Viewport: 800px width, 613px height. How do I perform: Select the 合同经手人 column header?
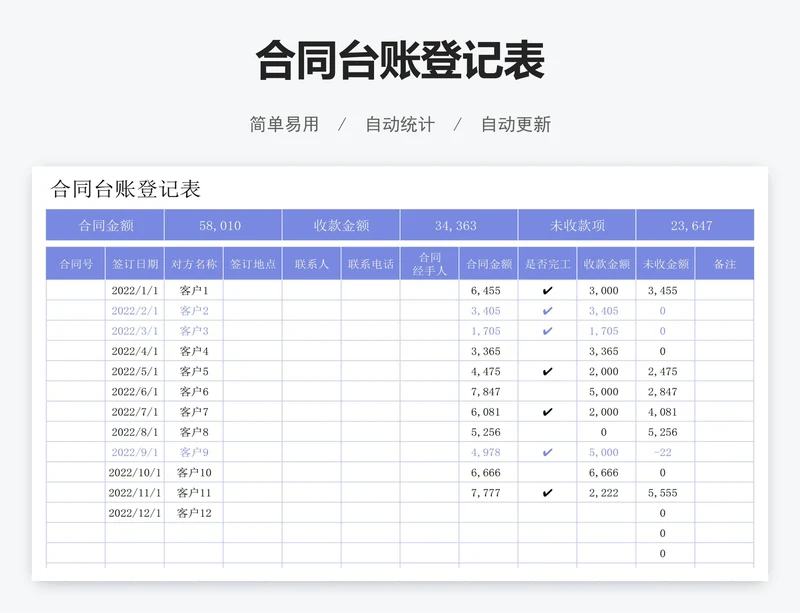pos(430,264)
